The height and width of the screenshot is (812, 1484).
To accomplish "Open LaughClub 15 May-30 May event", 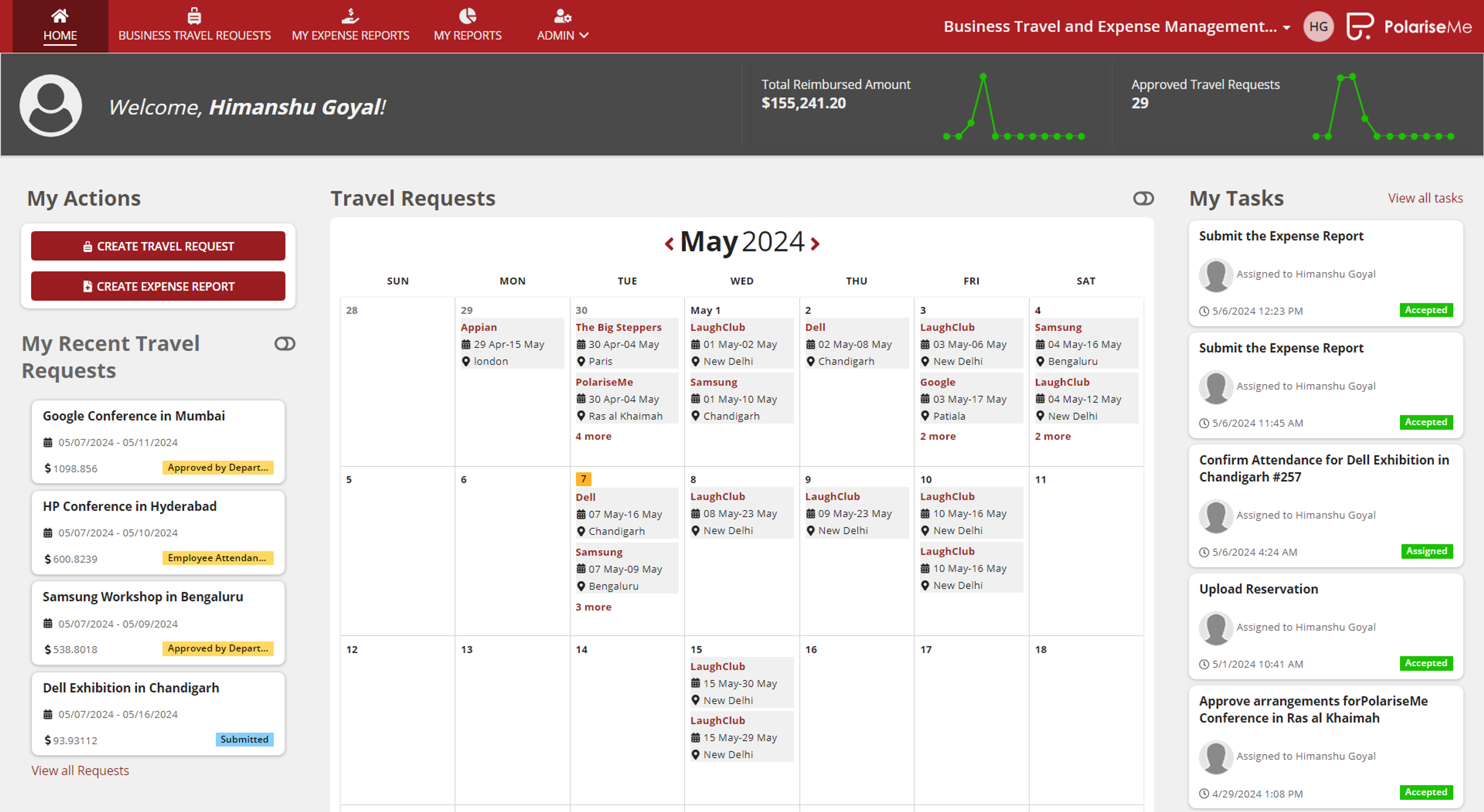I will click(742, 683).
